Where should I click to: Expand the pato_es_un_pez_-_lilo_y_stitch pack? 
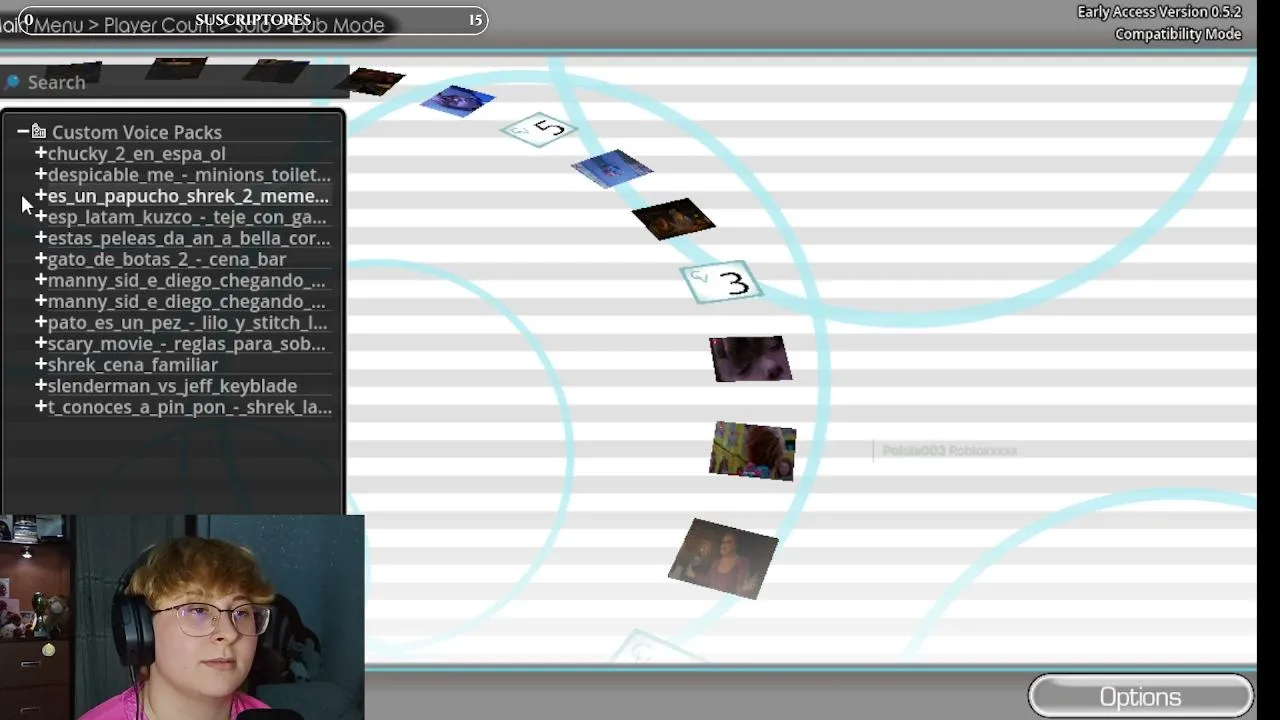(x=41, y=322)
